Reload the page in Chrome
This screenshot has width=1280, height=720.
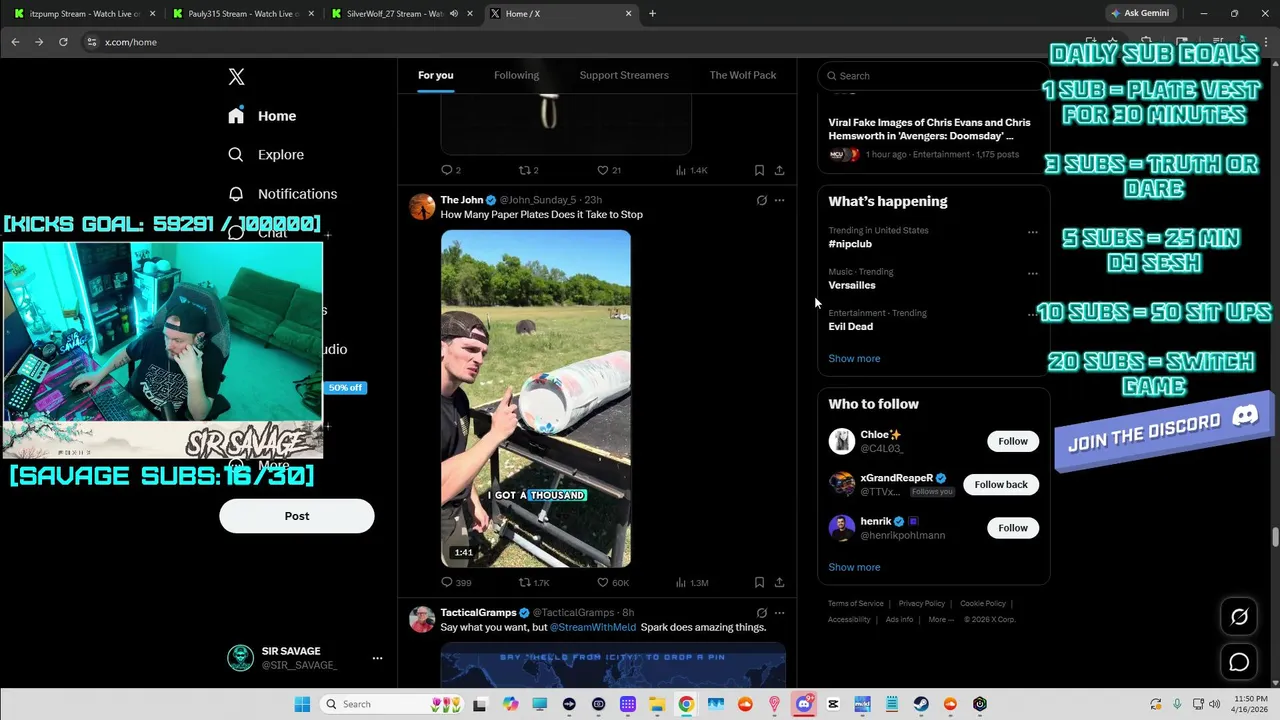(x=63, y=42)
